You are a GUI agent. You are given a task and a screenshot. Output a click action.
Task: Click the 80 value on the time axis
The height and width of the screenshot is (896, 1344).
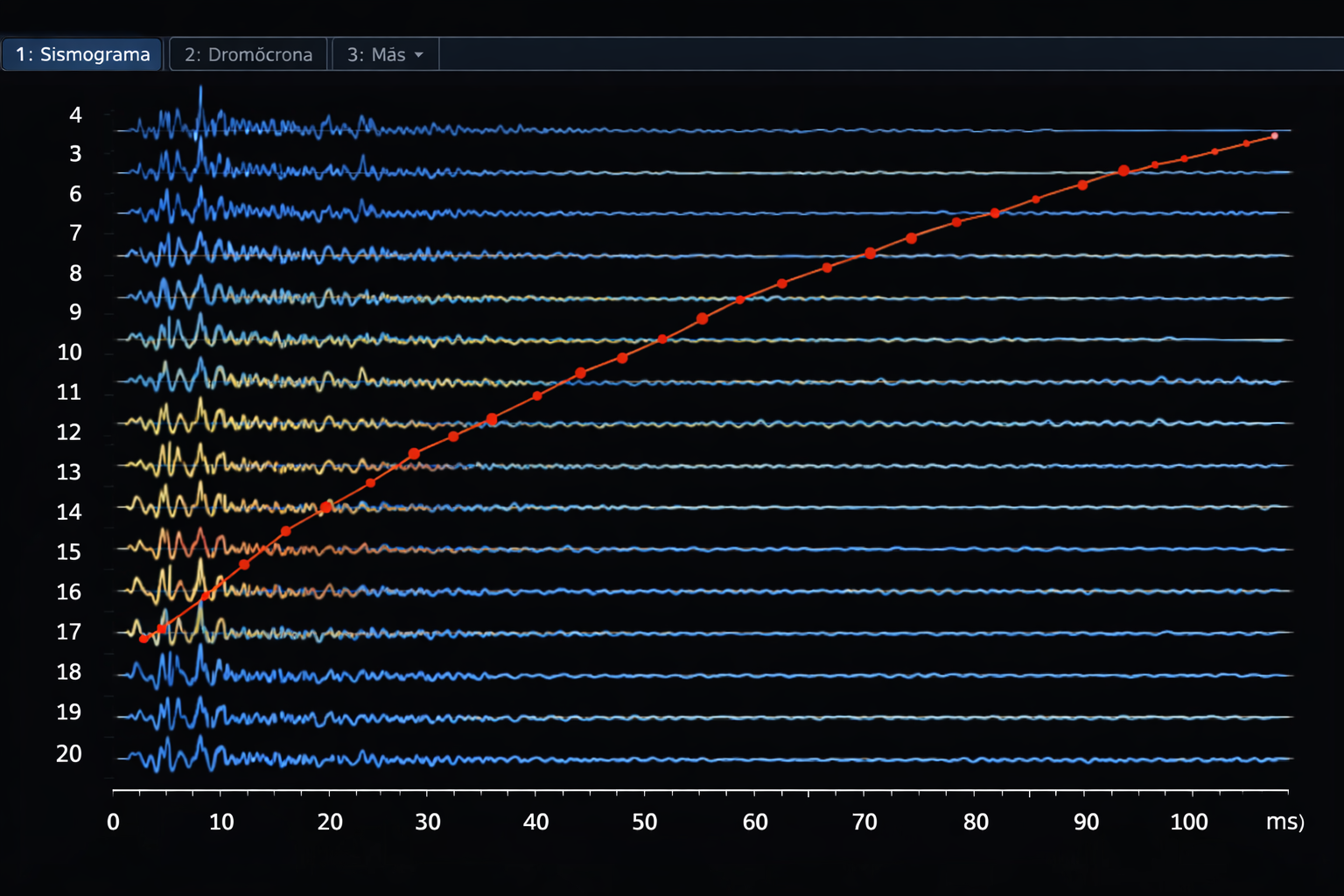tap(976, 822)
